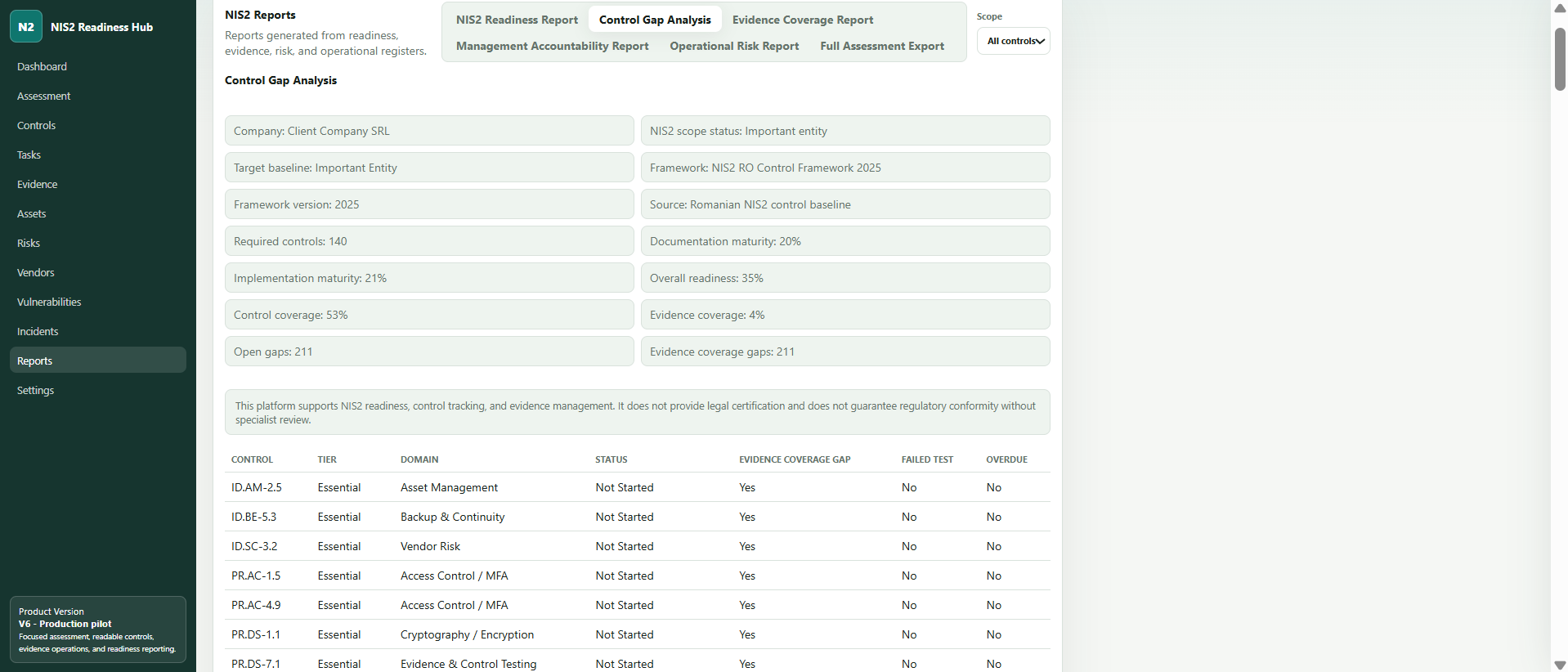Select control PR.DS-7.1 cell

[x=256, y=664]
